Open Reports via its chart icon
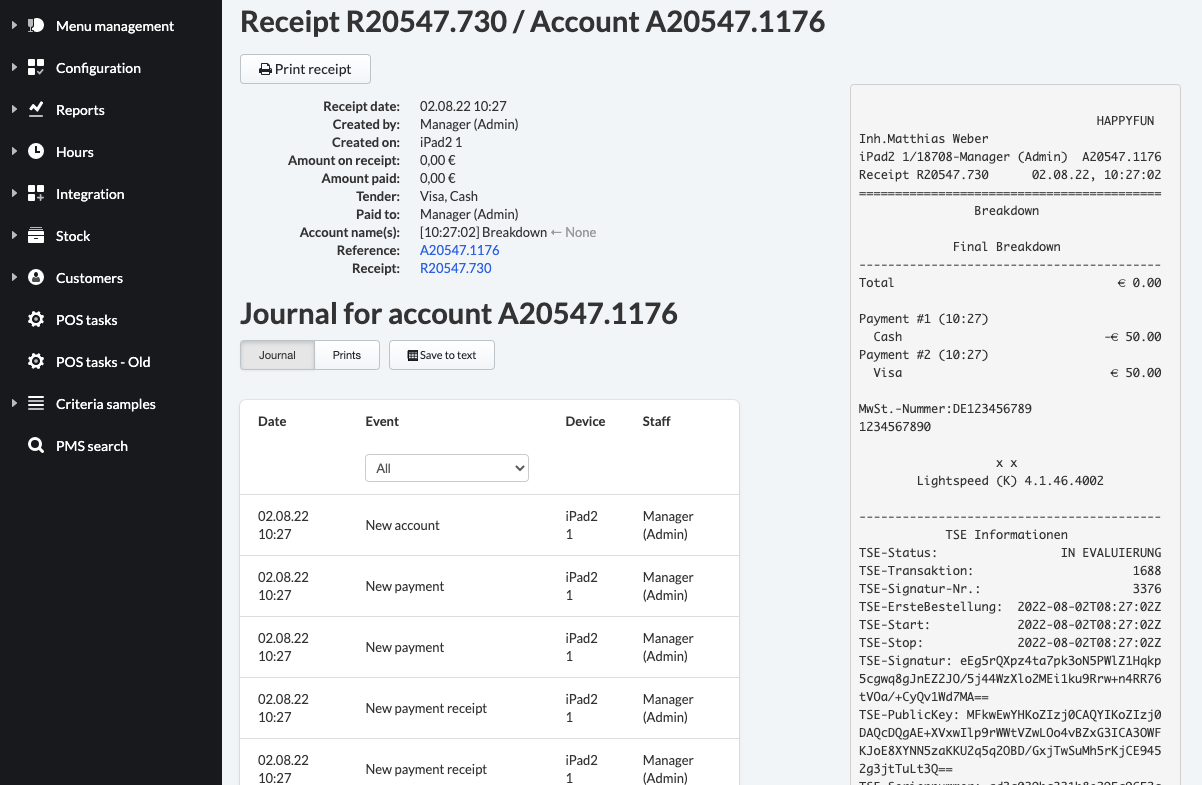 point(36,110)
